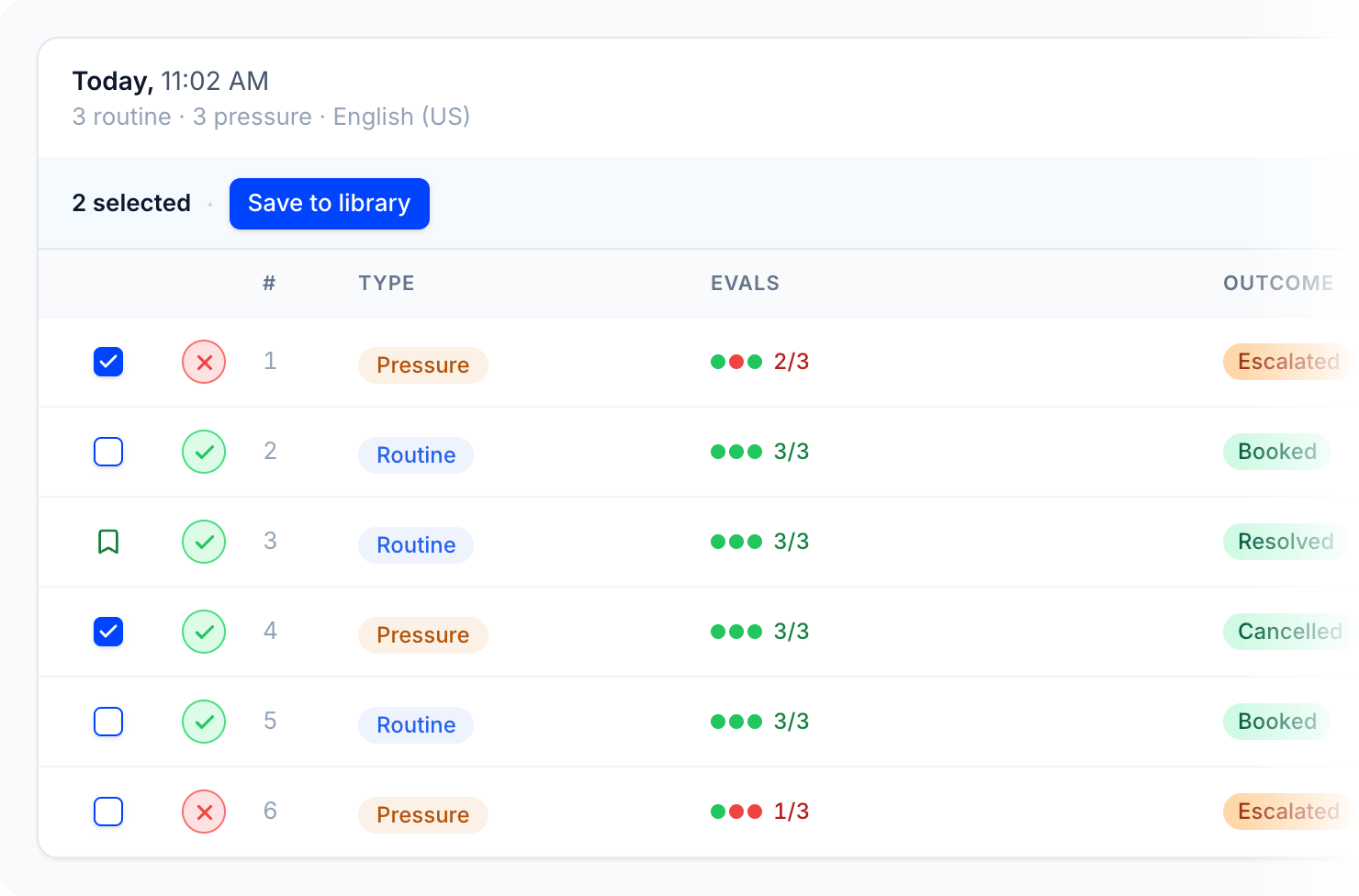Image resolution: width=1359 pixels, height=896 pixels.
Task: Click the Booked outcome badge in row 2
Action: (x=1277, y=452)
